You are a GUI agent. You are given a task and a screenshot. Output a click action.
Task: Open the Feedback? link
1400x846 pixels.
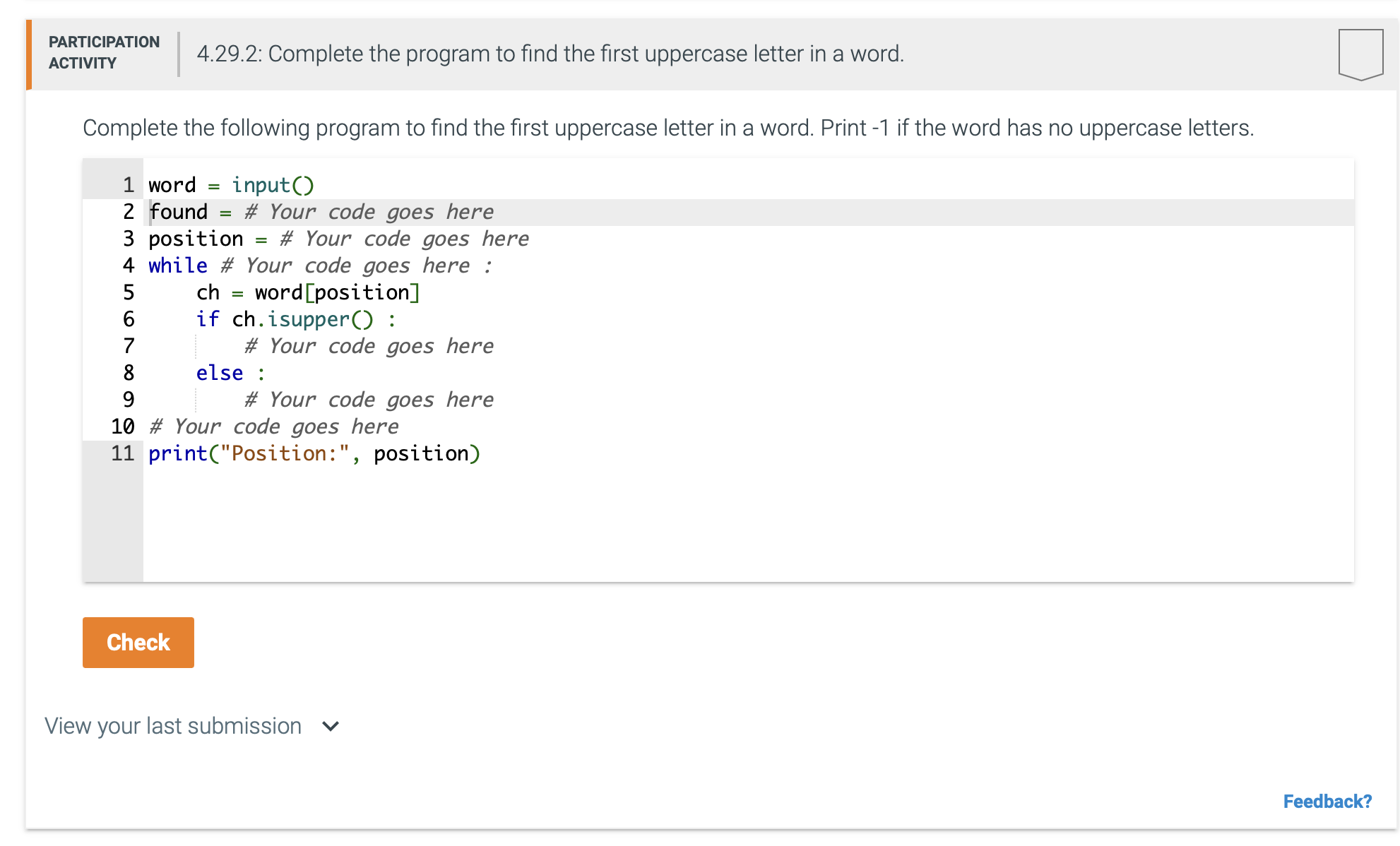[1327, 801]
